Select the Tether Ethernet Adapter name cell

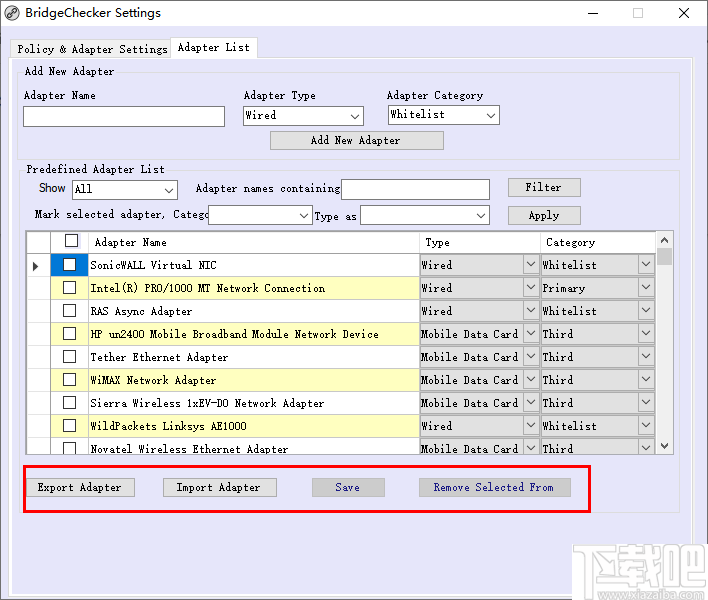[253, 357]
